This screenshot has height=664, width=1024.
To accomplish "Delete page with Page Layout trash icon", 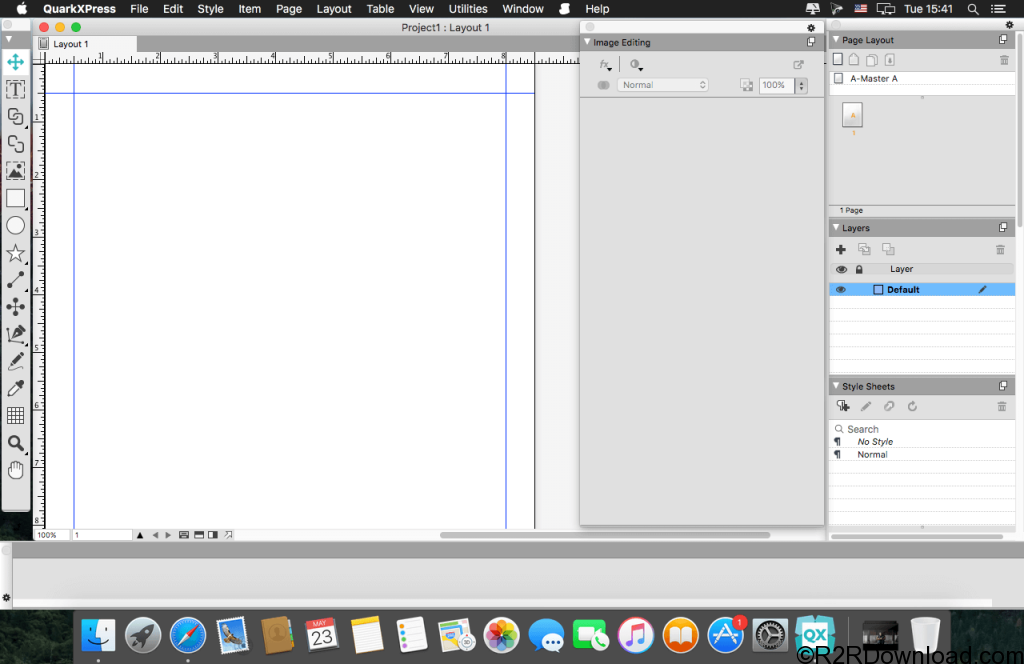I will (x=1004, y=60).
